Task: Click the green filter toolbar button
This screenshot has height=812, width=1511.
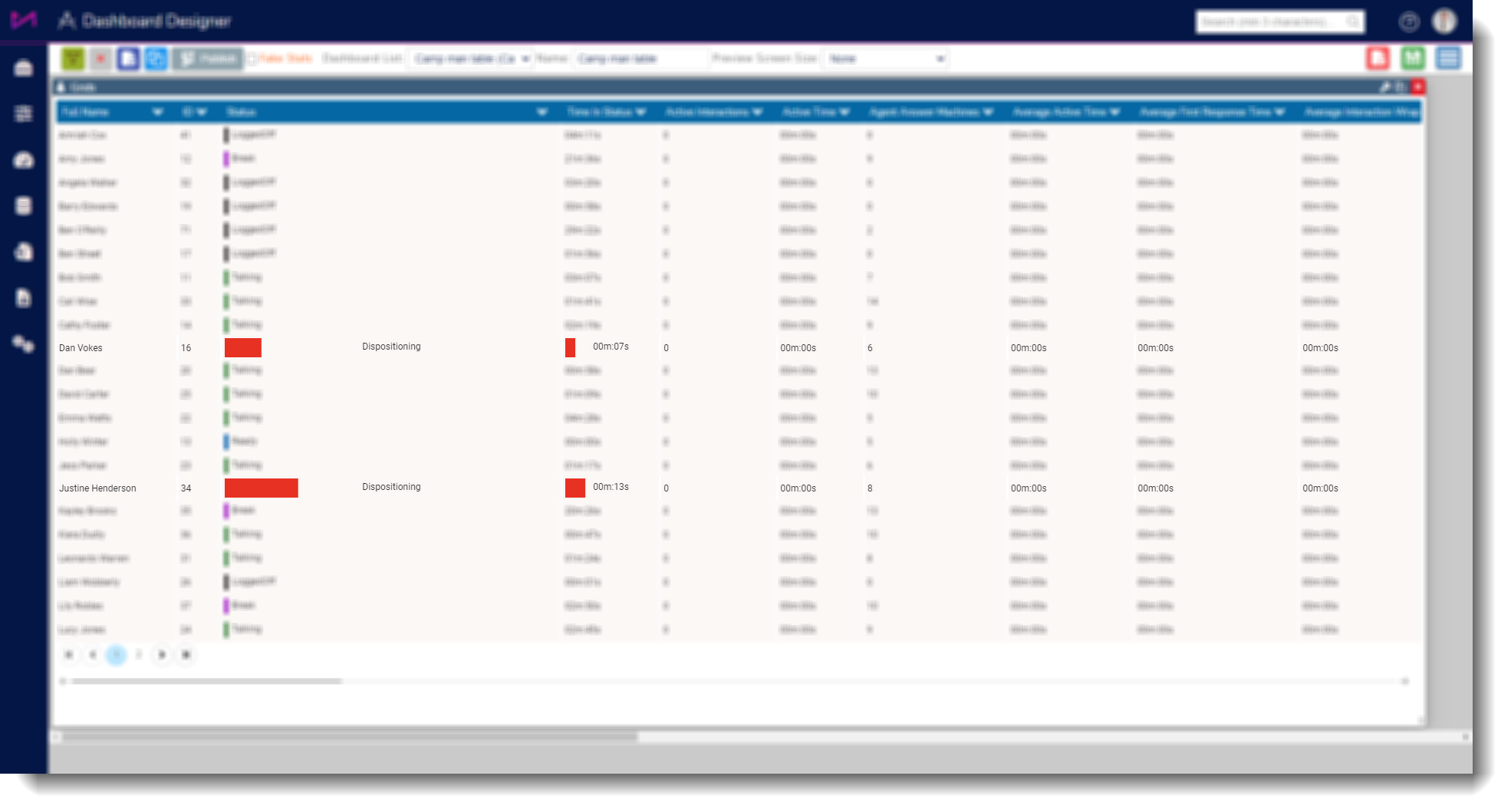Action: pyautogui.click(x=73, y=58)
